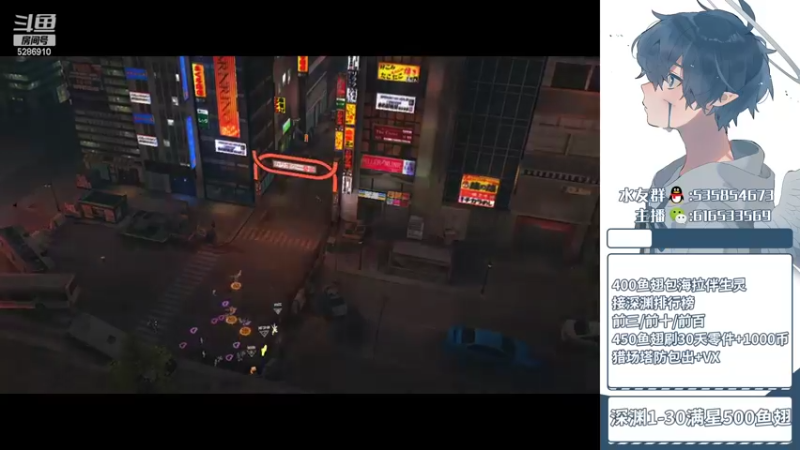The width and height of the screenshot is (800, 450).
Task: Click the line '450鱼翅刷30天零件+1000币'
Action: coord(700,339)
